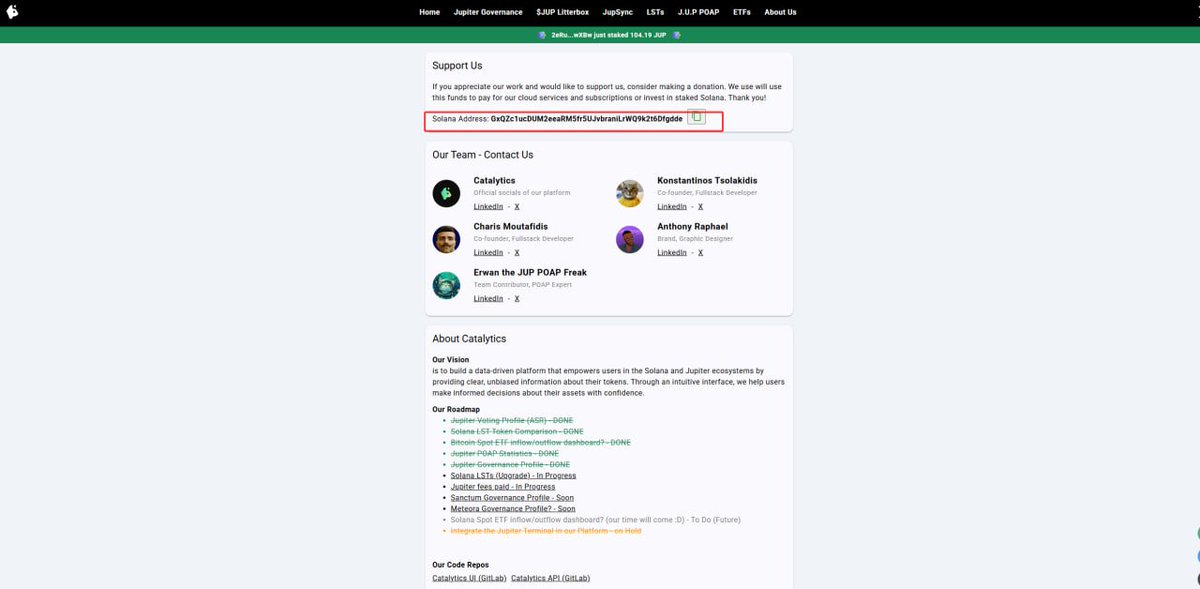Viewport: 1200px width, 589px height.
Task: Open Solana LSTs (Upgrade) - In Progress link
Action: [513, 475]
